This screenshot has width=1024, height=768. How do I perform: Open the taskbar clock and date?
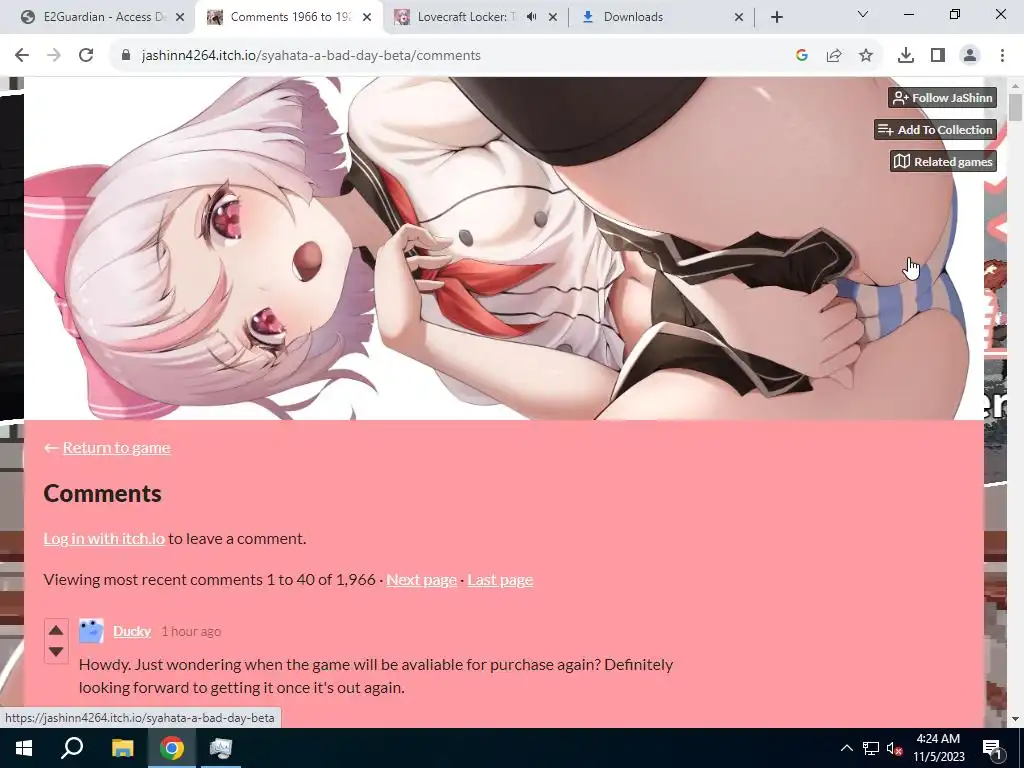click(x=938, y=748)
